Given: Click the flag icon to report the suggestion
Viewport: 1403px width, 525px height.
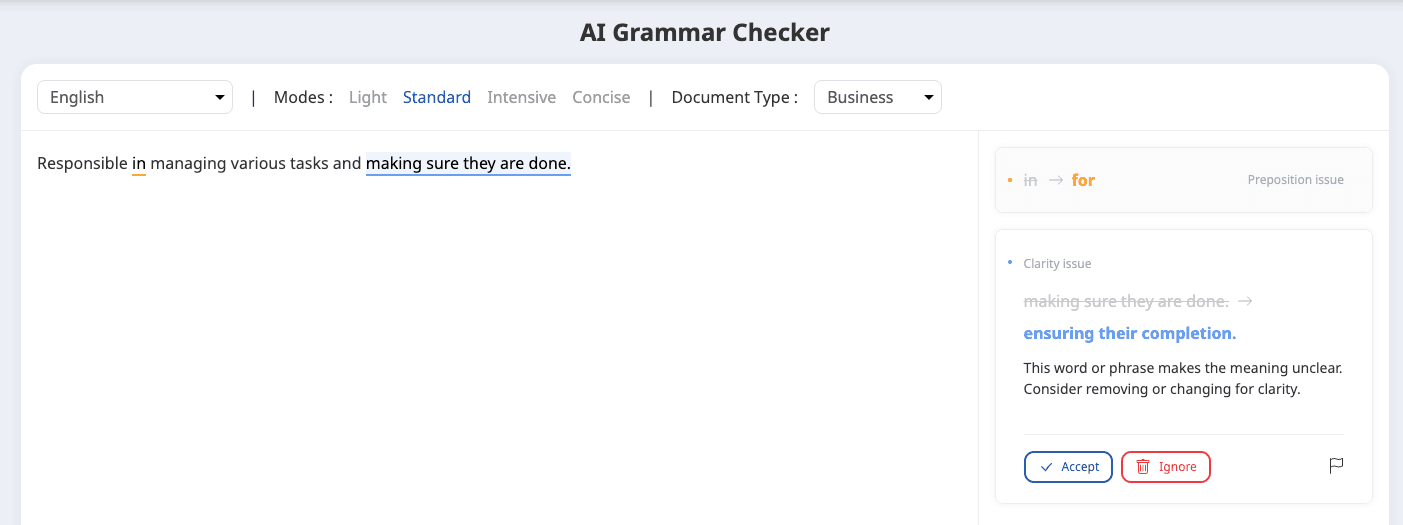Looking at the screenshot, I should point(1335,466).
